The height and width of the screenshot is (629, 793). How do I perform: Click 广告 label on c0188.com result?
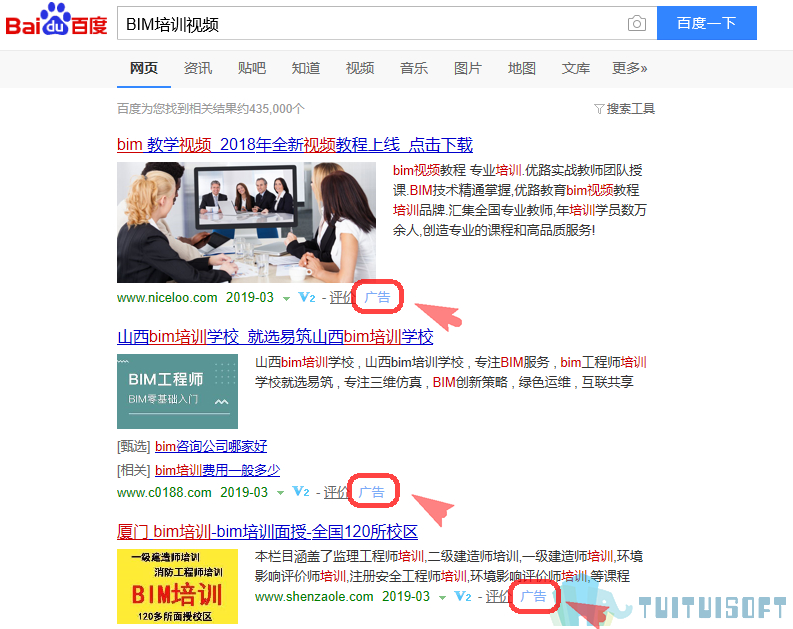pos(372,492)
